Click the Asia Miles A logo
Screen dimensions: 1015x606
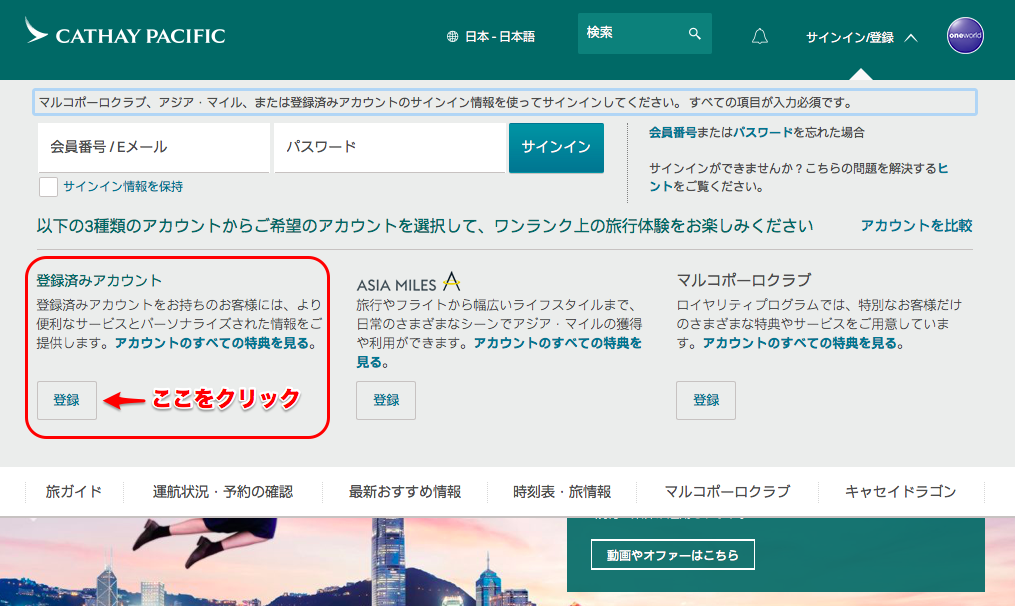click(451, 281)
